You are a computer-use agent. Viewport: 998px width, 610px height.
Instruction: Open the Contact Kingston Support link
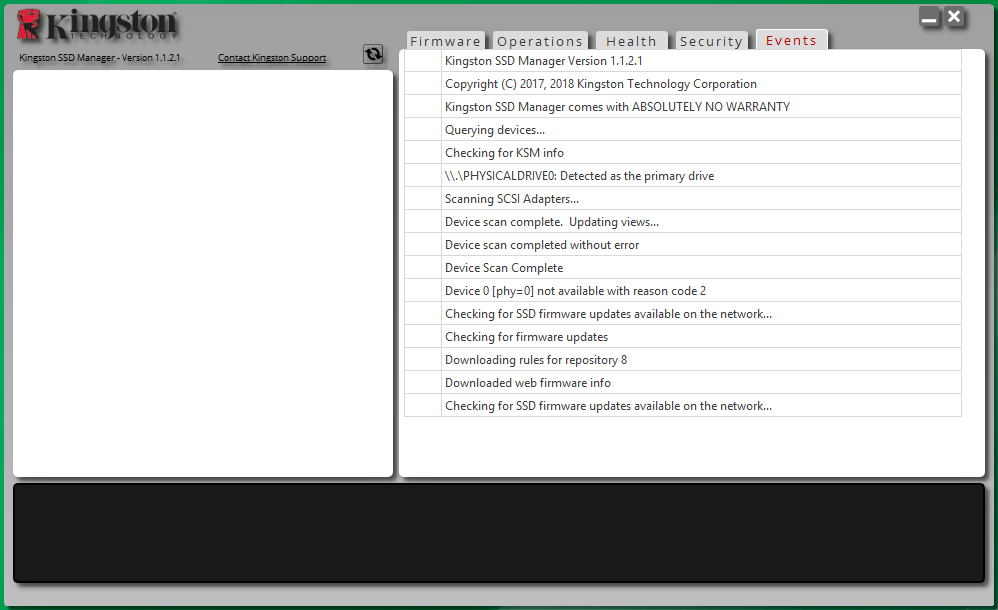coord(272,57)
